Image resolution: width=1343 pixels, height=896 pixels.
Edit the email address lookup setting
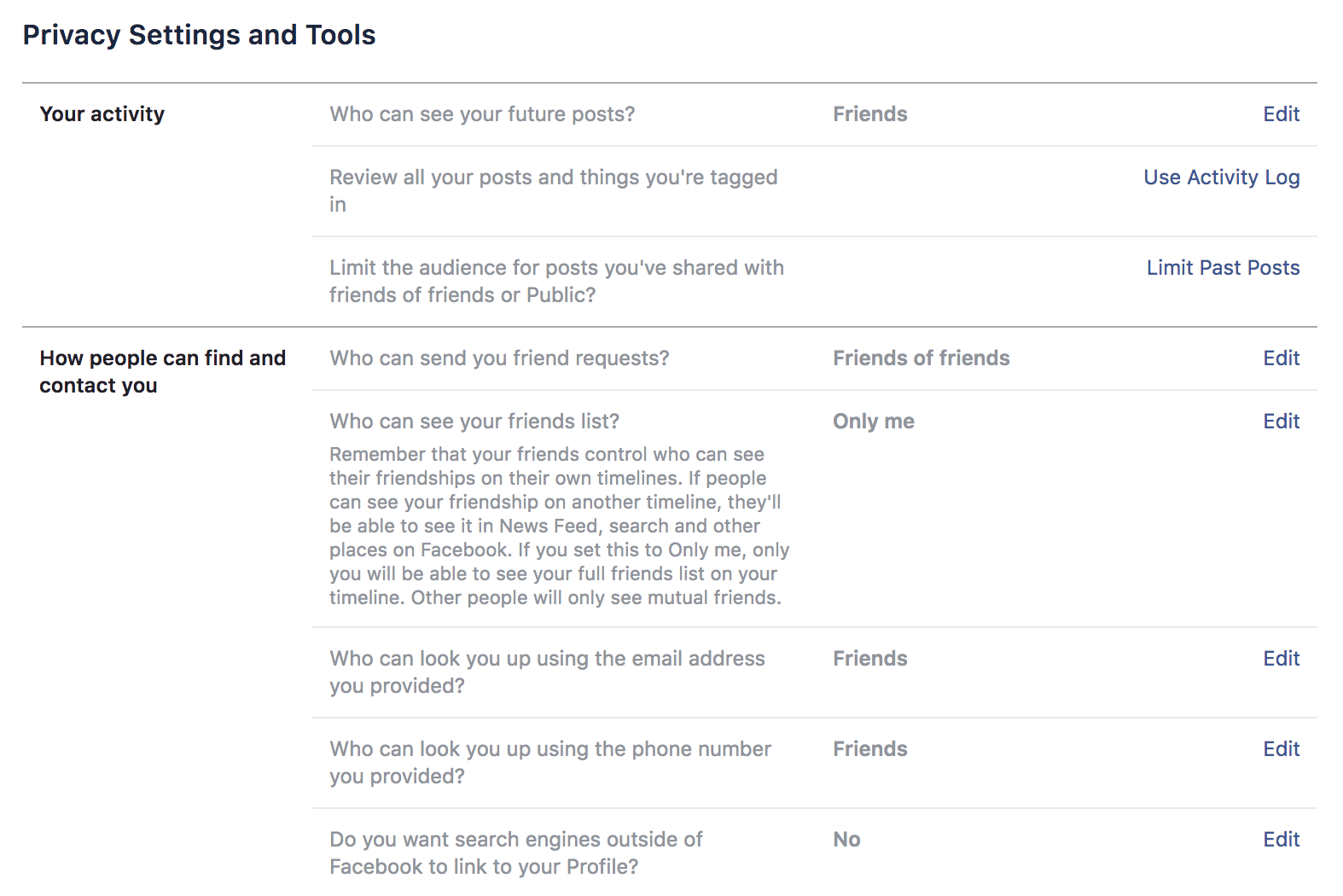[x=1281, y=659]
